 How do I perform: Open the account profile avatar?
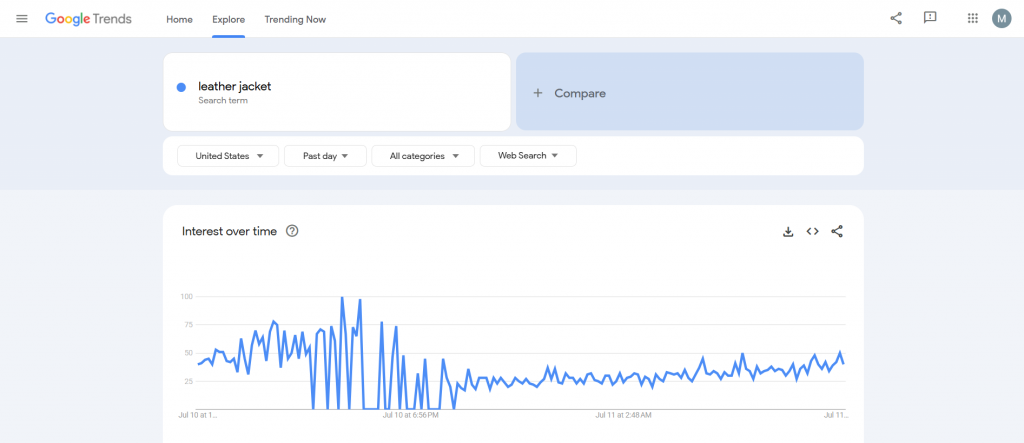click(1002, 18)
